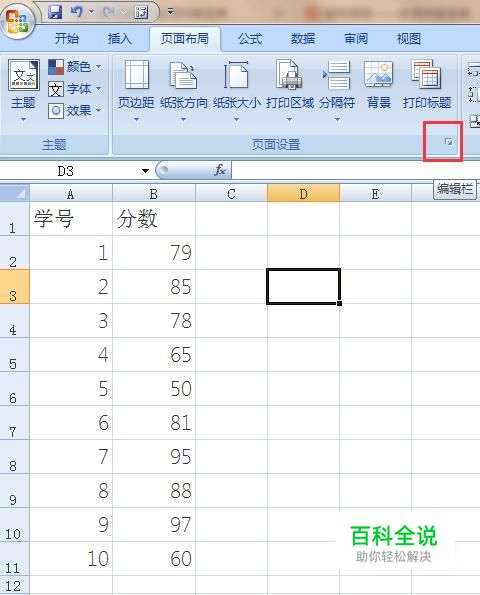
Task: Select row 3 header
Action: tap(14, 287)
